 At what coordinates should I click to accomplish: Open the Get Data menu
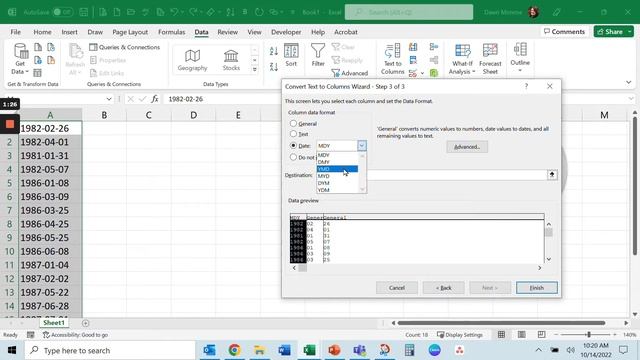coord(20,59)
